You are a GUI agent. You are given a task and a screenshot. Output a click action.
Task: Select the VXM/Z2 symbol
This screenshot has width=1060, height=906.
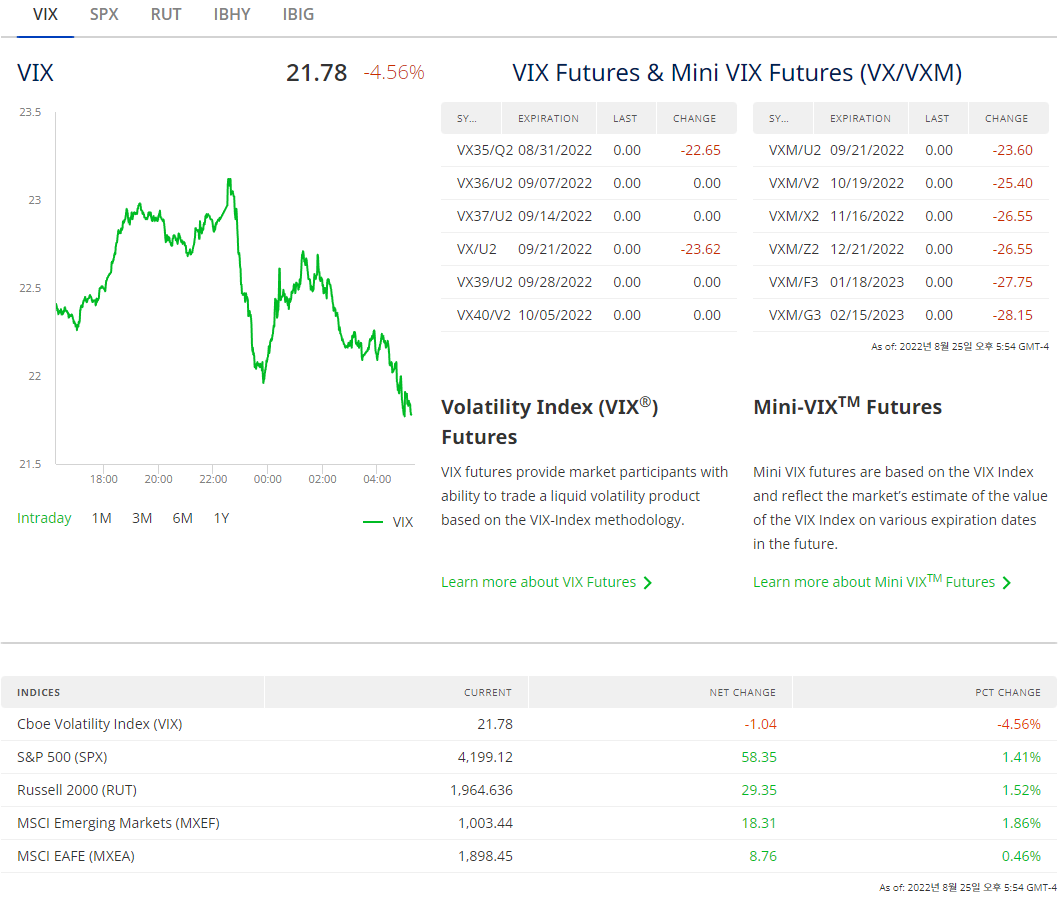[794, 249]
